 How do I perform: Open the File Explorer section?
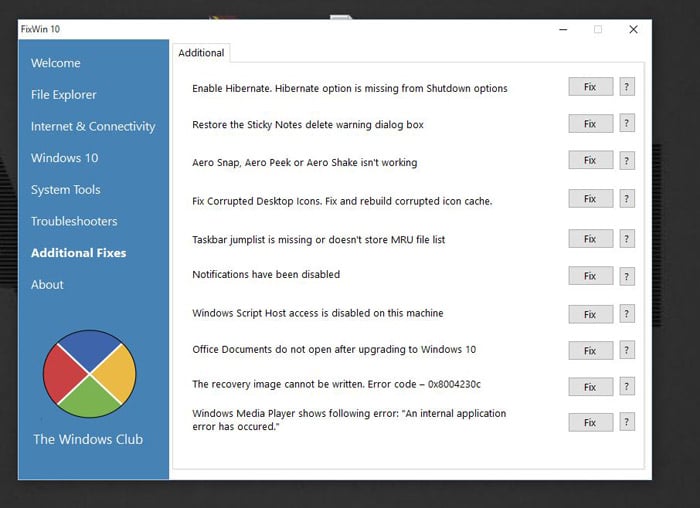point(63,95)
